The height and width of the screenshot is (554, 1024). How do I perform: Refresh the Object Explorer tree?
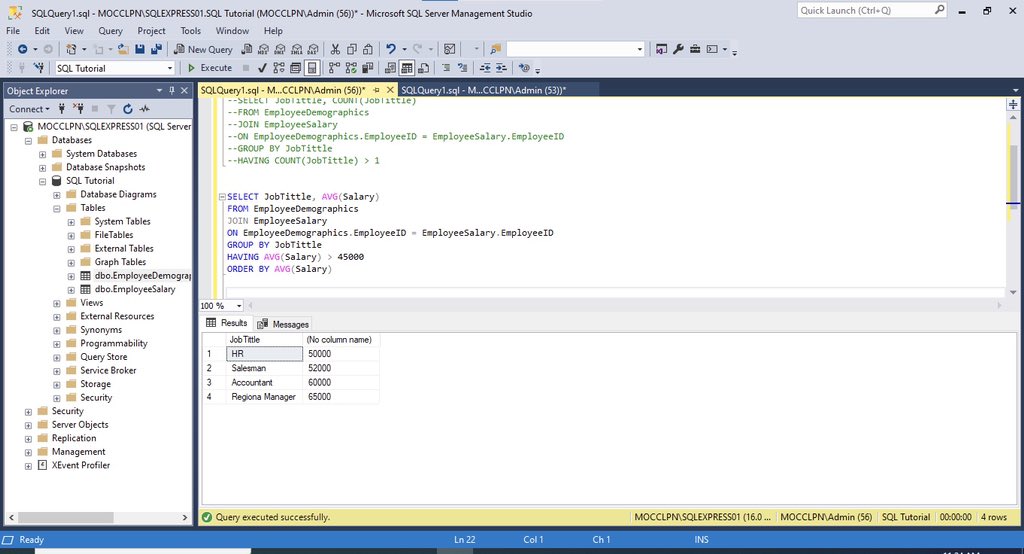pyautogui.click(x=128, y=109)
